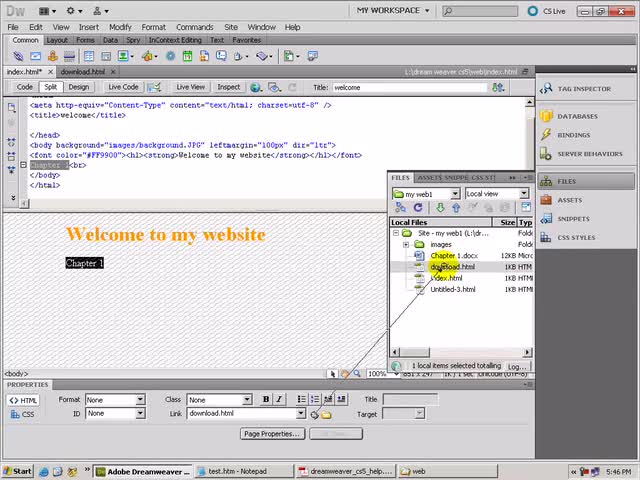The height and width of the screenshot is (480, 640).
Task: Collapse the Site - my web1 tree node
Action: point(396,233)
